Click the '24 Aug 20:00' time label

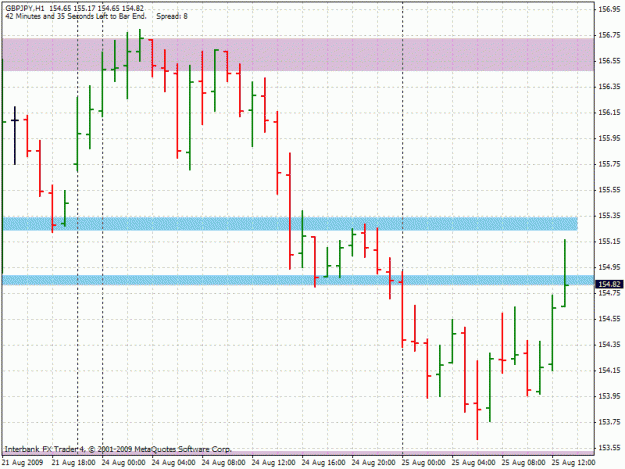(x=373, y=463)
